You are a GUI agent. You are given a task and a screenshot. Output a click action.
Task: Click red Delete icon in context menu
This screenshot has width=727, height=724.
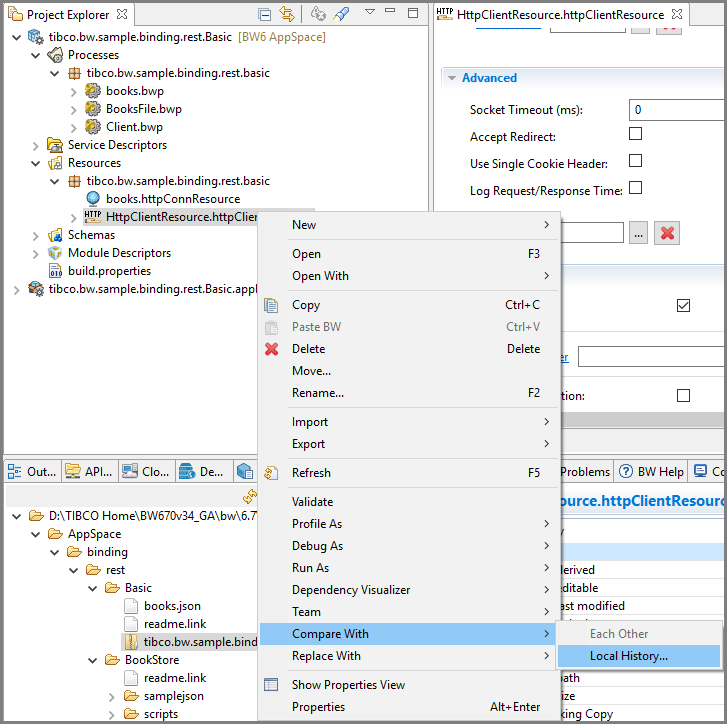pos(272,349)
